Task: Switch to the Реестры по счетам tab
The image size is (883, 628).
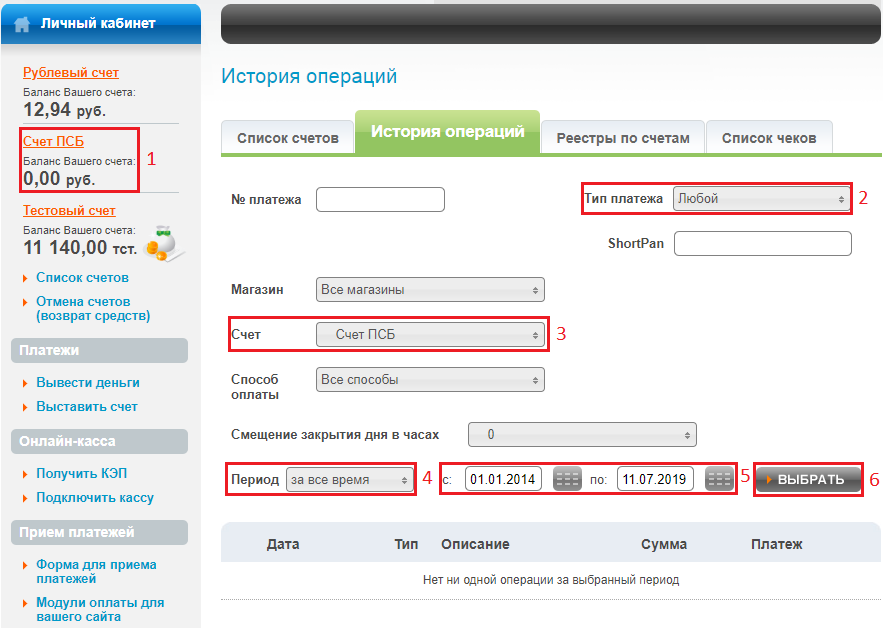Action: pyautogui.click(x=623, y=138)
